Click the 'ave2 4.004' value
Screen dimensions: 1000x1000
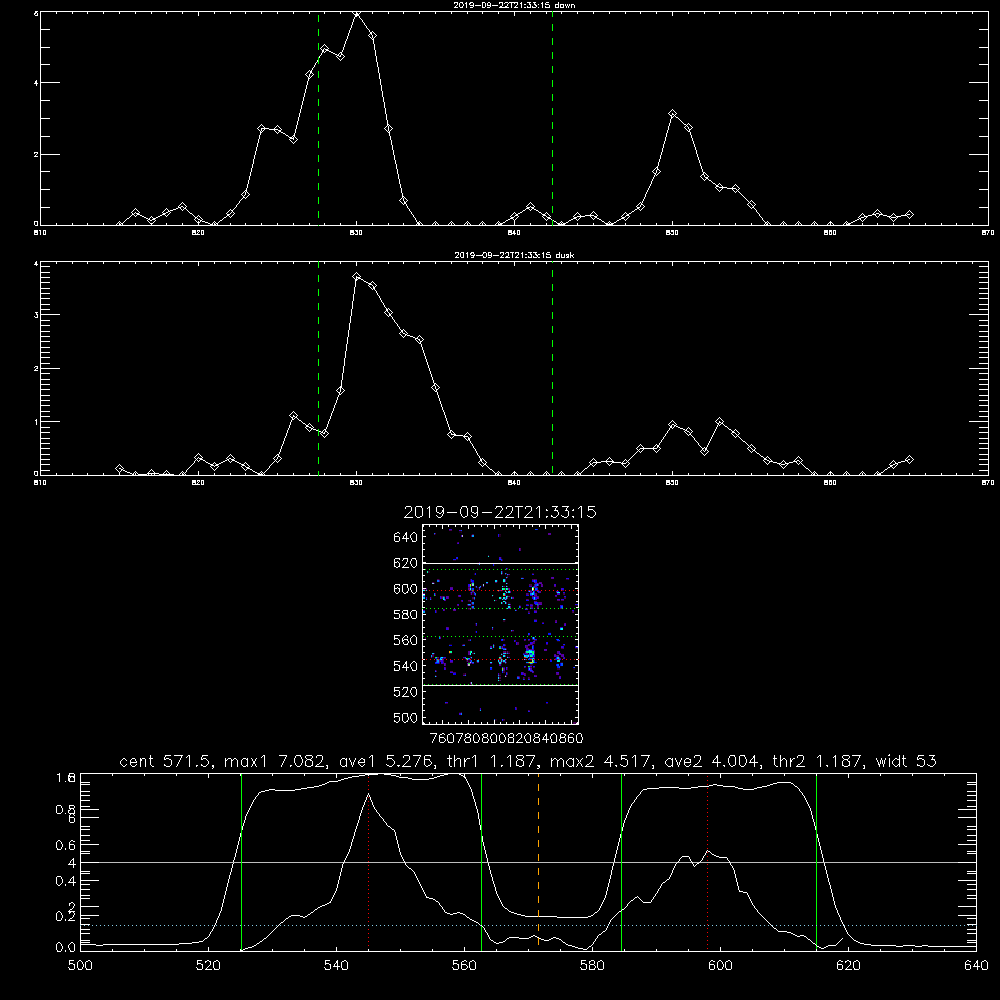[x=712, y=761]
